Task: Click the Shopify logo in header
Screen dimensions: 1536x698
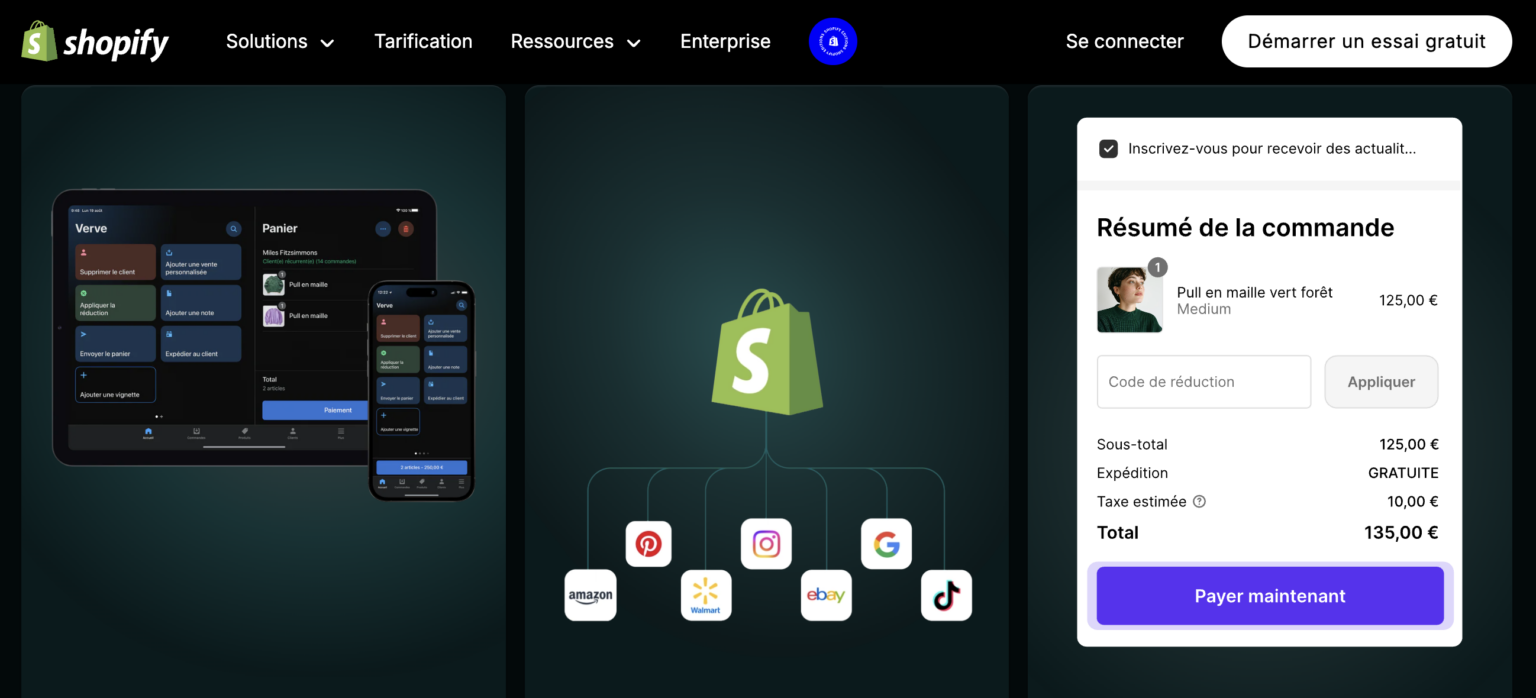Action: (x=95, y=42)
